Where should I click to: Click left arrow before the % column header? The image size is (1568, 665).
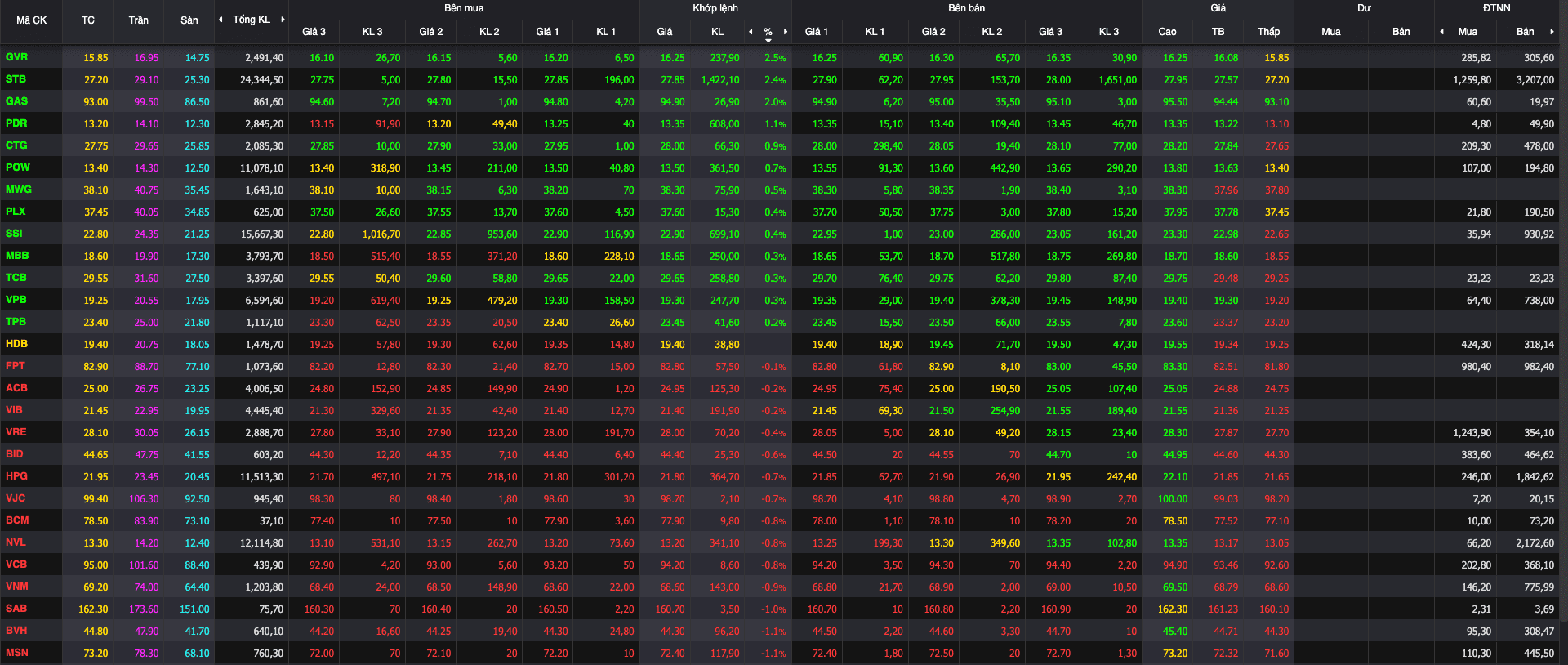pos(751,32)
